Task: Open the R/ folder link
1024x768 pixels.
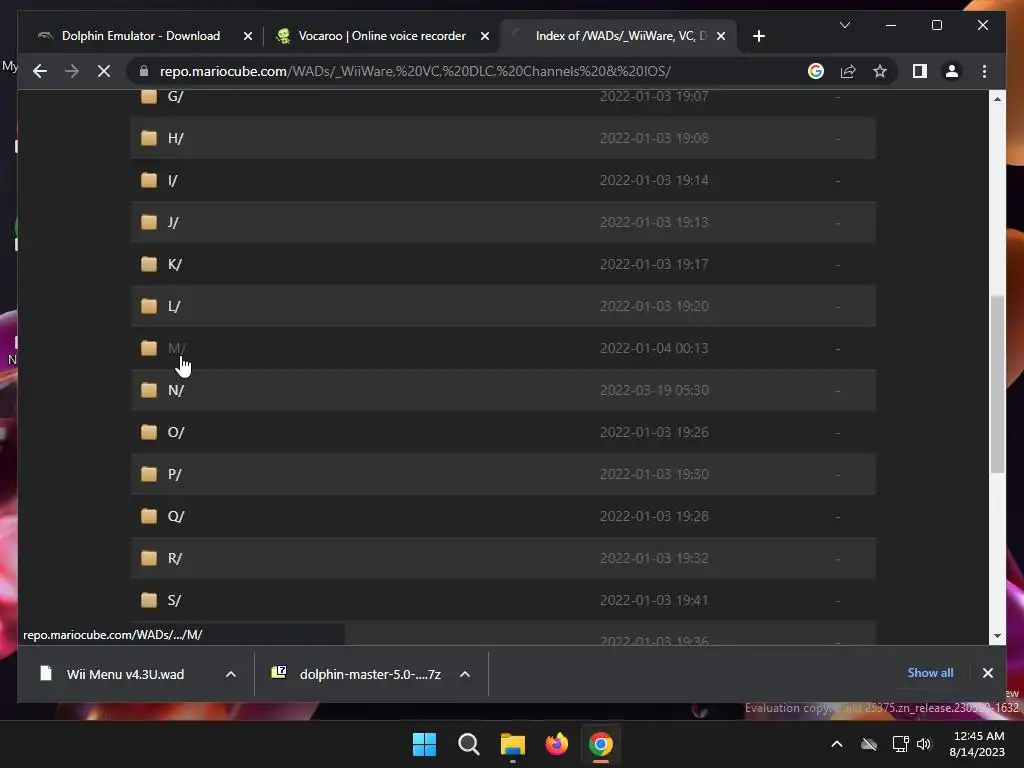Action: coord(175,558)
